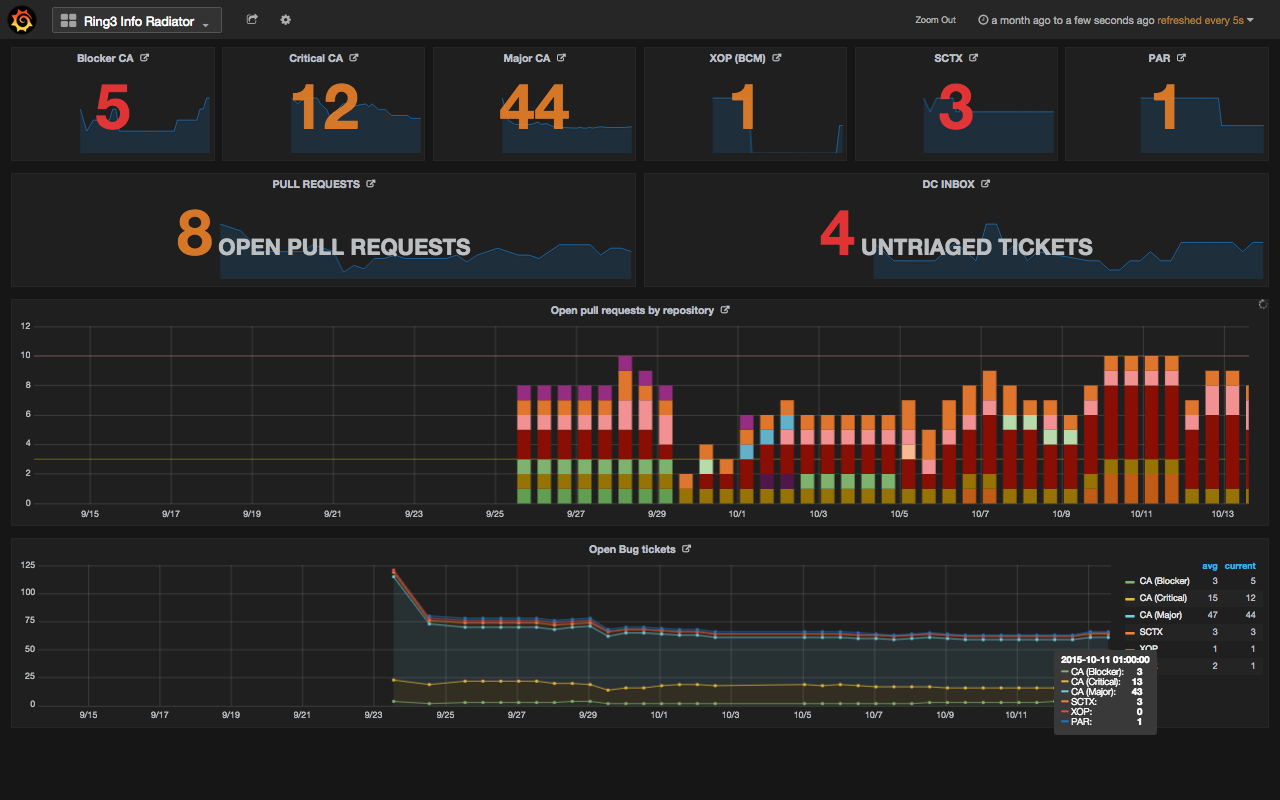Image resolution: width=1280 pixels, height=800 pixels.
Task: Click the panel loading spinner
Action: click(1262, 304)
